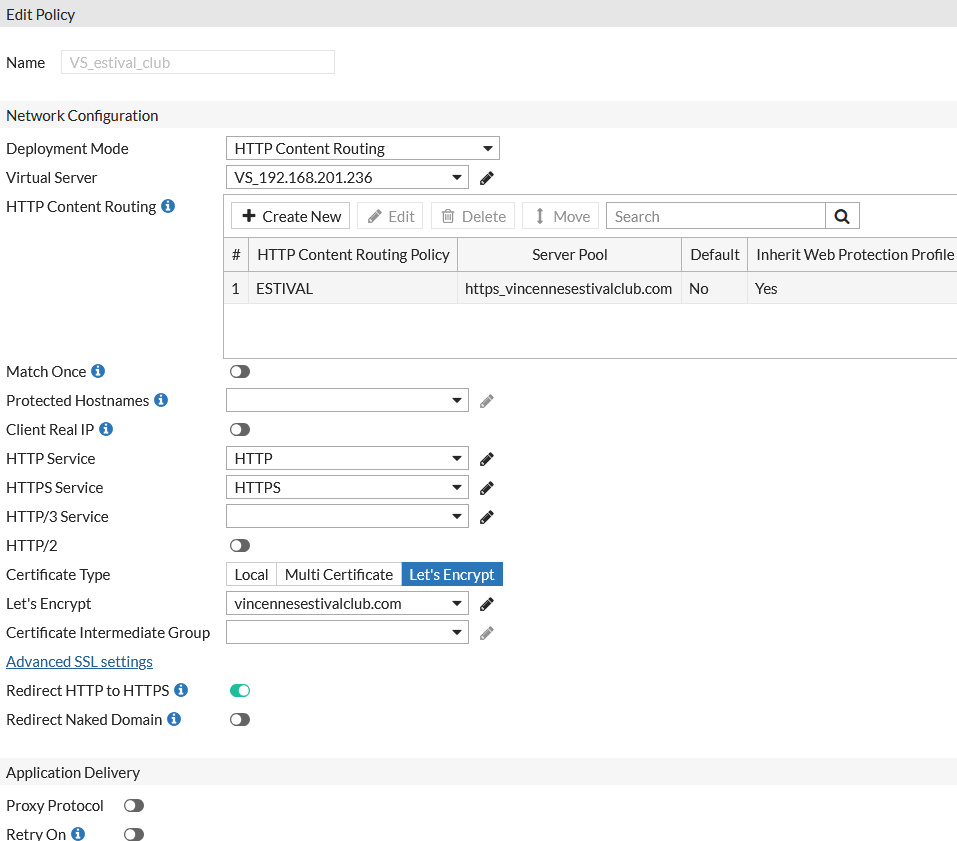Open info icon next to Protected Hostnames
The width and height of the screenshot is (957, 841).
[x=161, y=400]
